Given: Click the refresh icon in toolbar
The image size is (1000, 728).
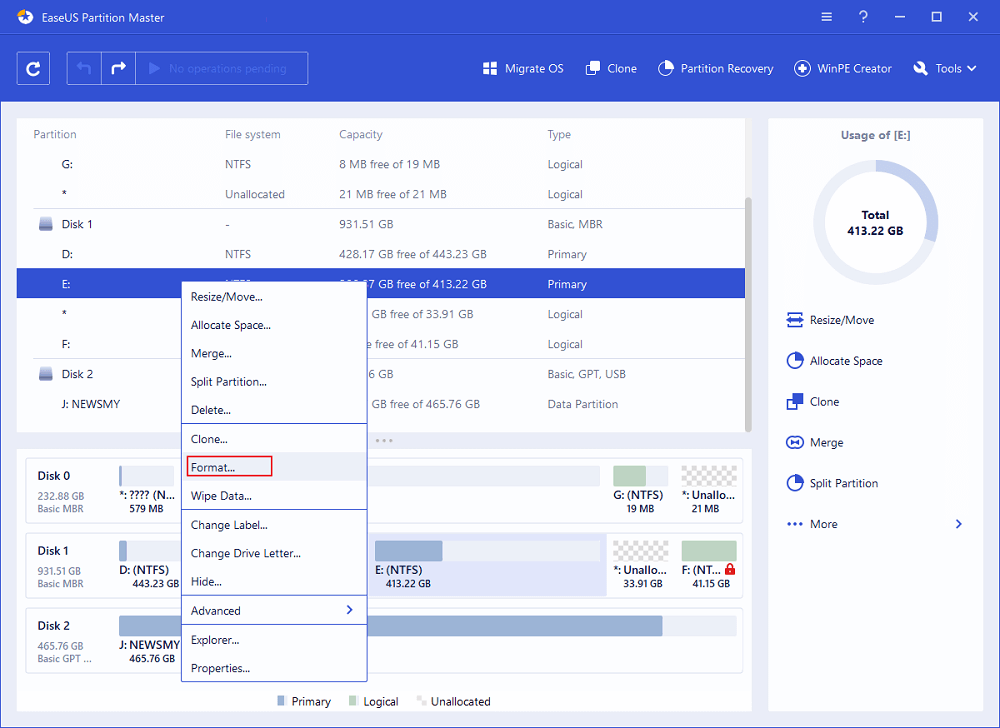Looking at the screenshot, I should point(33,69).
